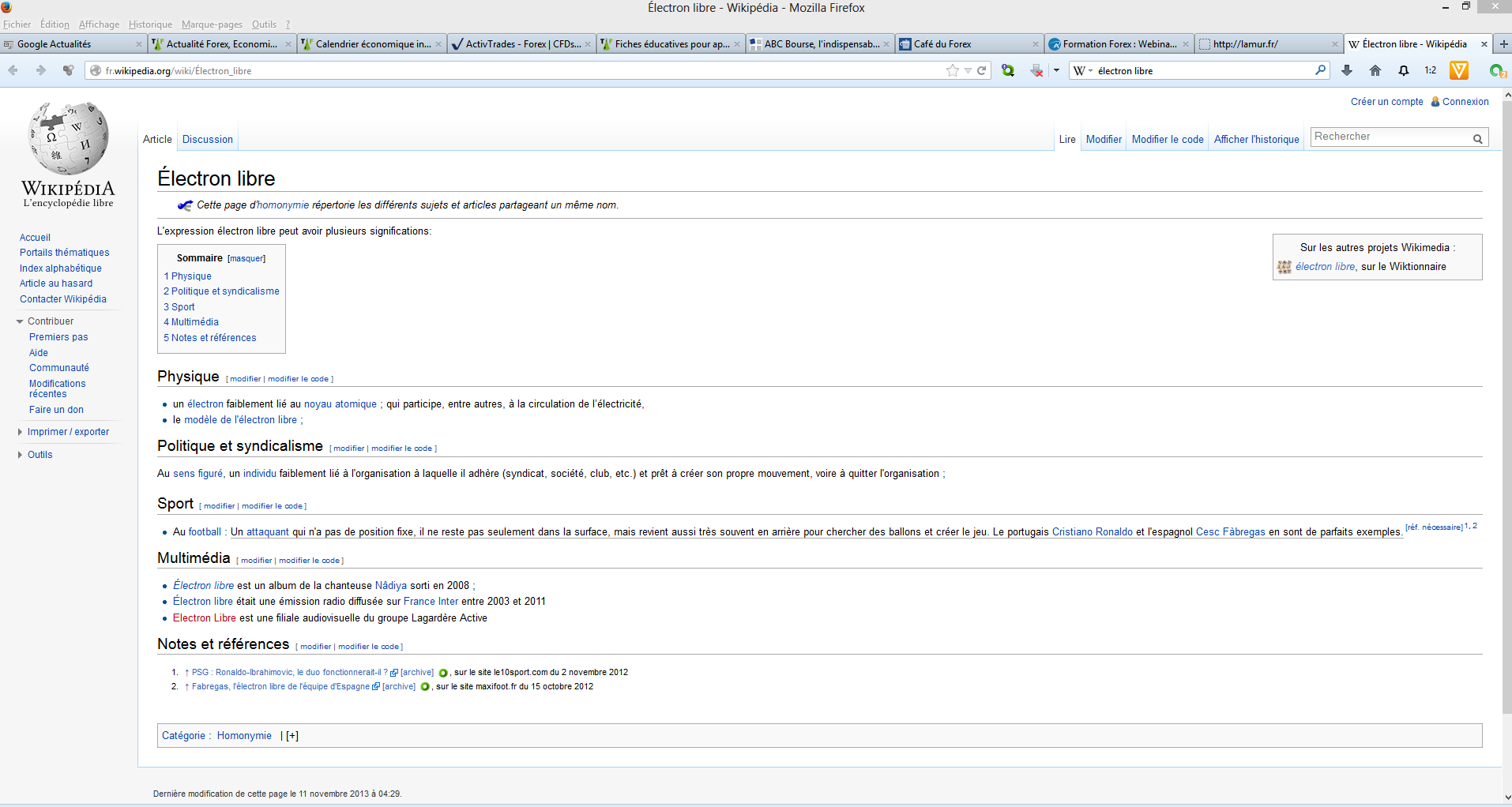The width and height of the screenshot is (1512, 807).
Task: Open the red Electron Libre link
Action: click(205, 618)
